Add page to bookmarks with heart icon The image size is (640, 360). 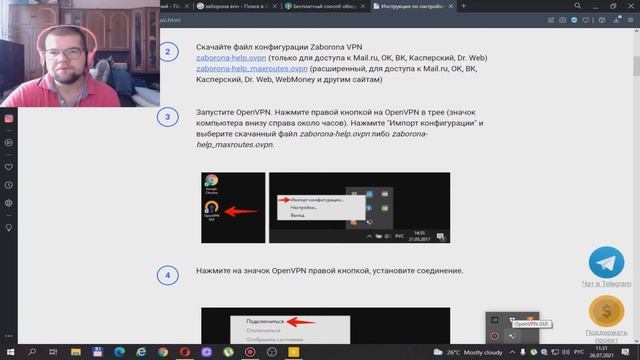pyautogui.click(x=586, y=20)
